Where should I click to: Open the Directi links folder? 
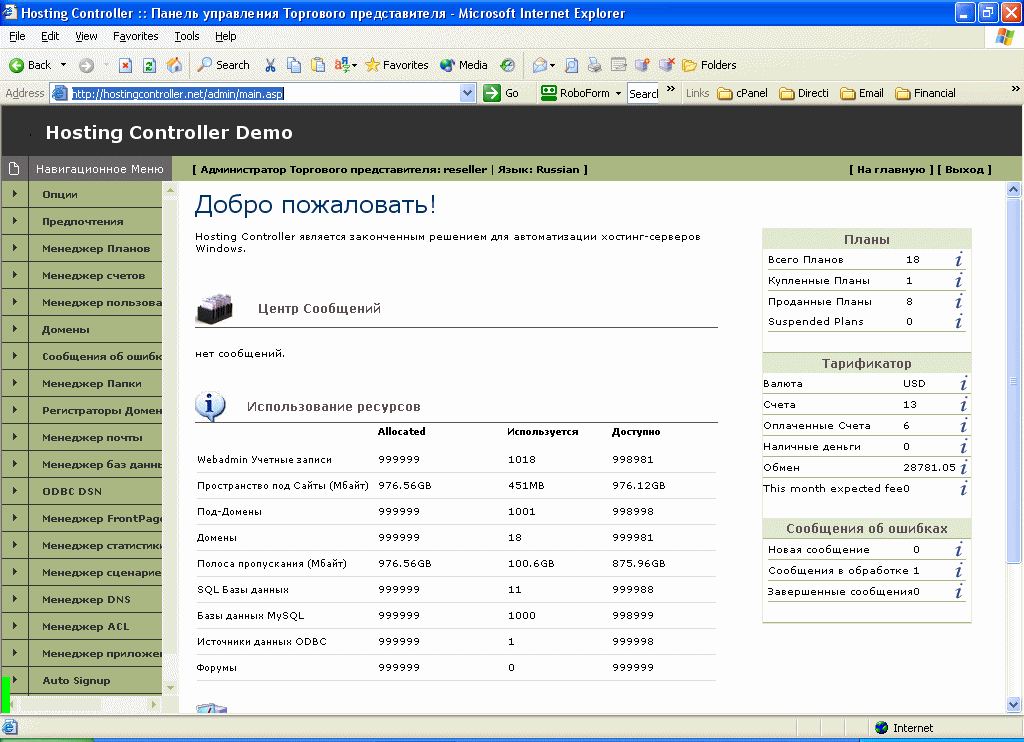[804, 93]
